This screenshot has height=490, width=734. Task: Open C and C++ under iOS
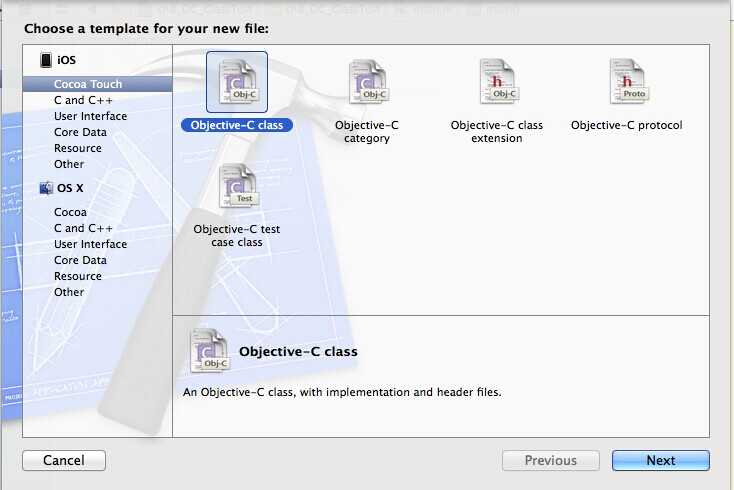(83, 100)
